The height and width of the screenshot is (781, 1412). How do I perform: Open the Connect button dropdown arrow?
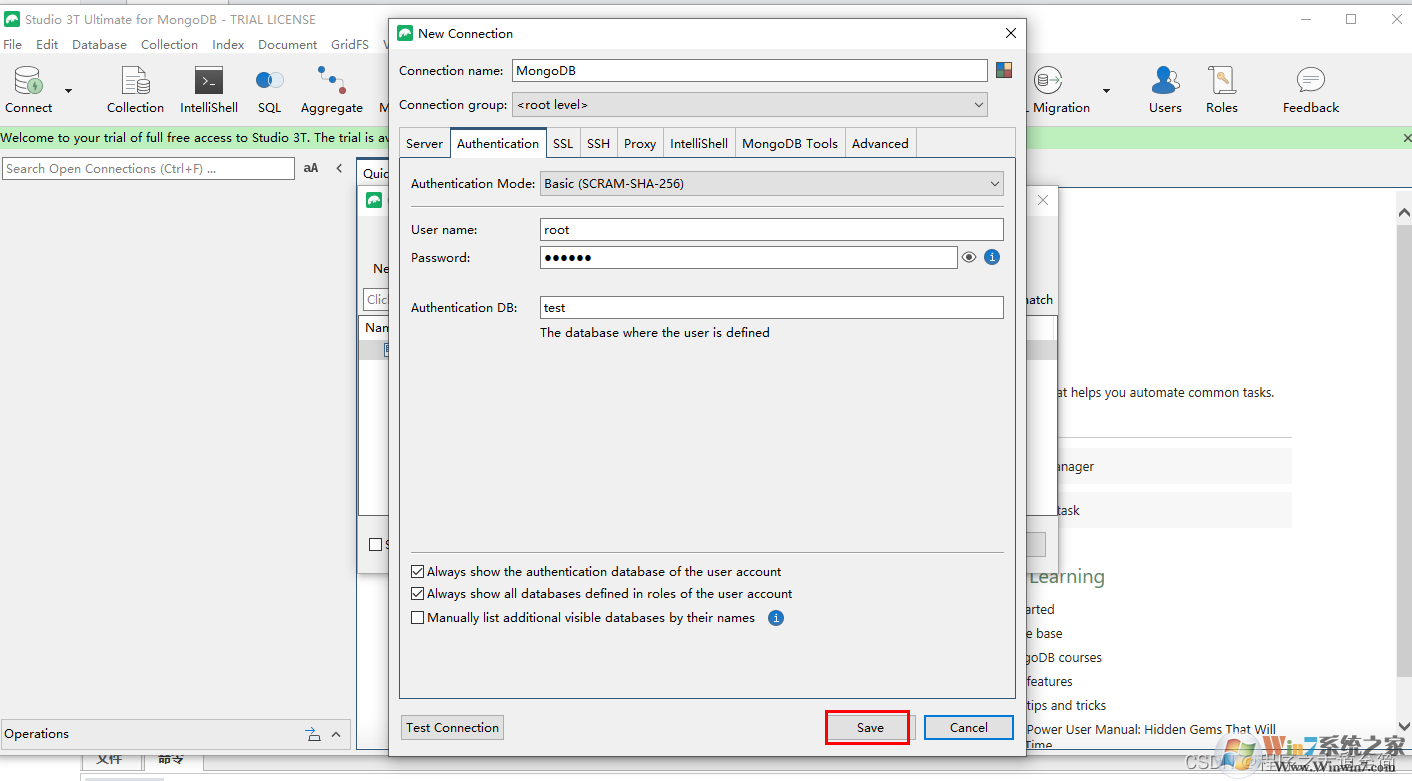click(x=69, y=91)
